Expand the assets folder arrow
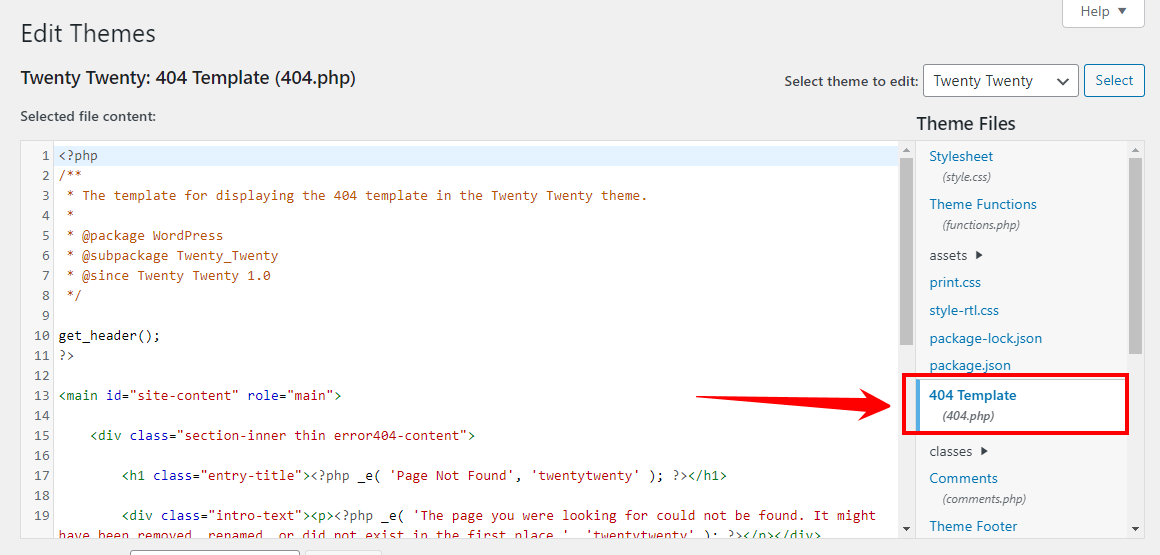 [x=979, y=255]
